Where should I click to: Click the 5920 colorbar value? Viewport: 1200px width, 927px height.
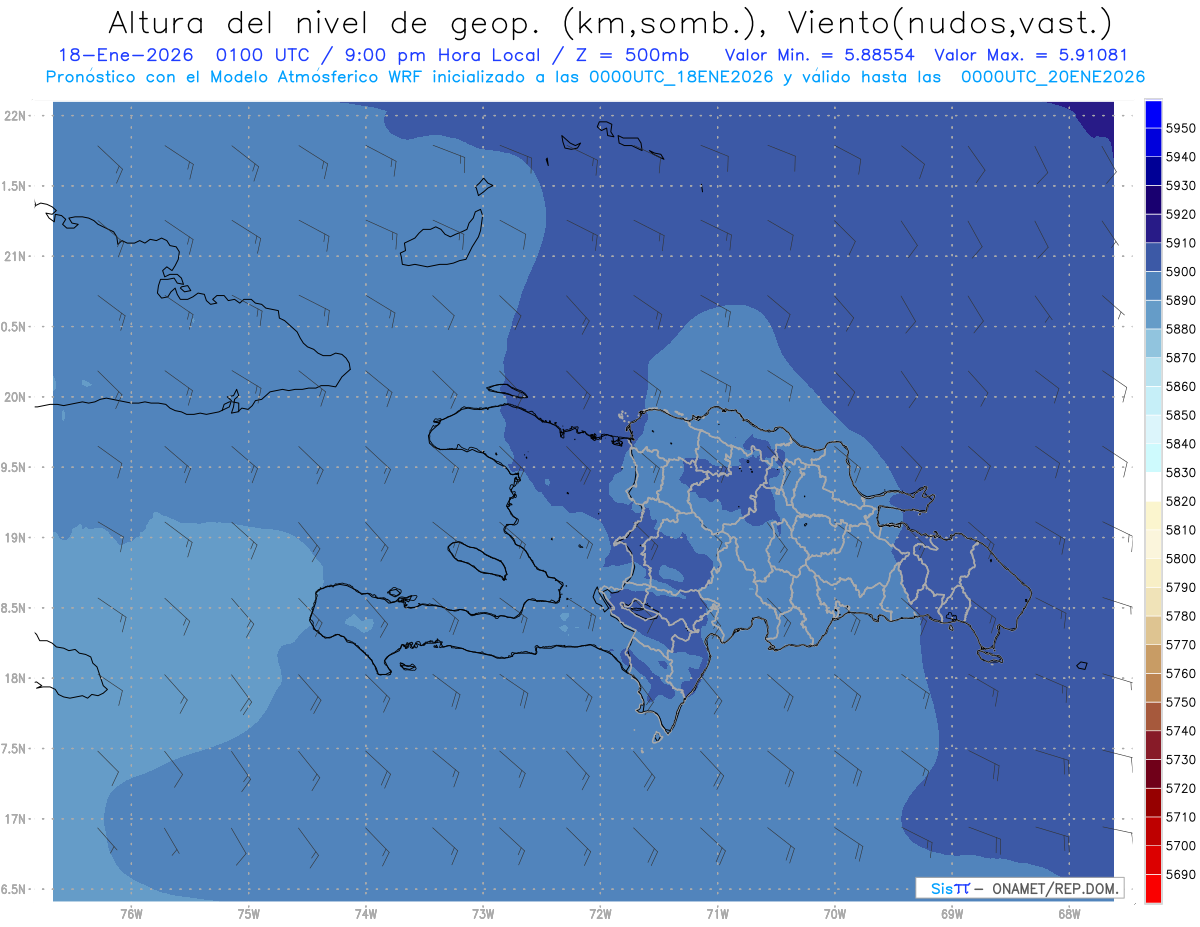point(1180,214)
